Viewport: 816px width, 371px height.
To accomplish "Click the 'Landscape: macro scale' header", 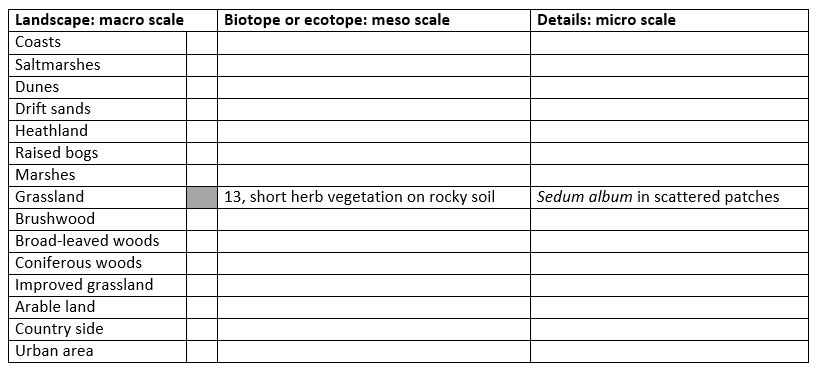I will 113,20.
